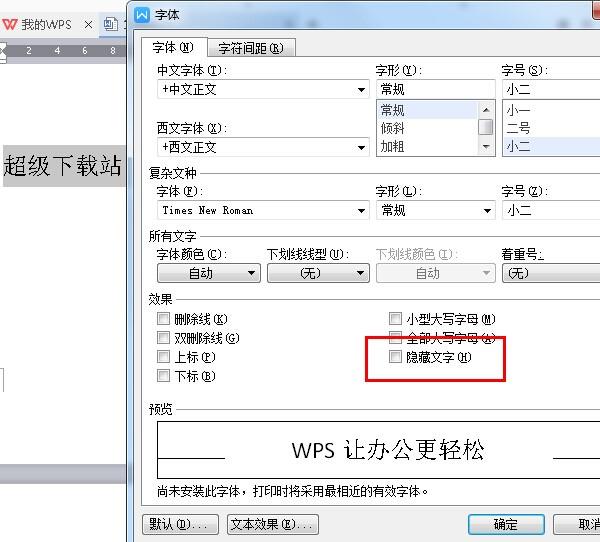Check the 小型大写字母 option
600x542 pixels.
point(395,318)
